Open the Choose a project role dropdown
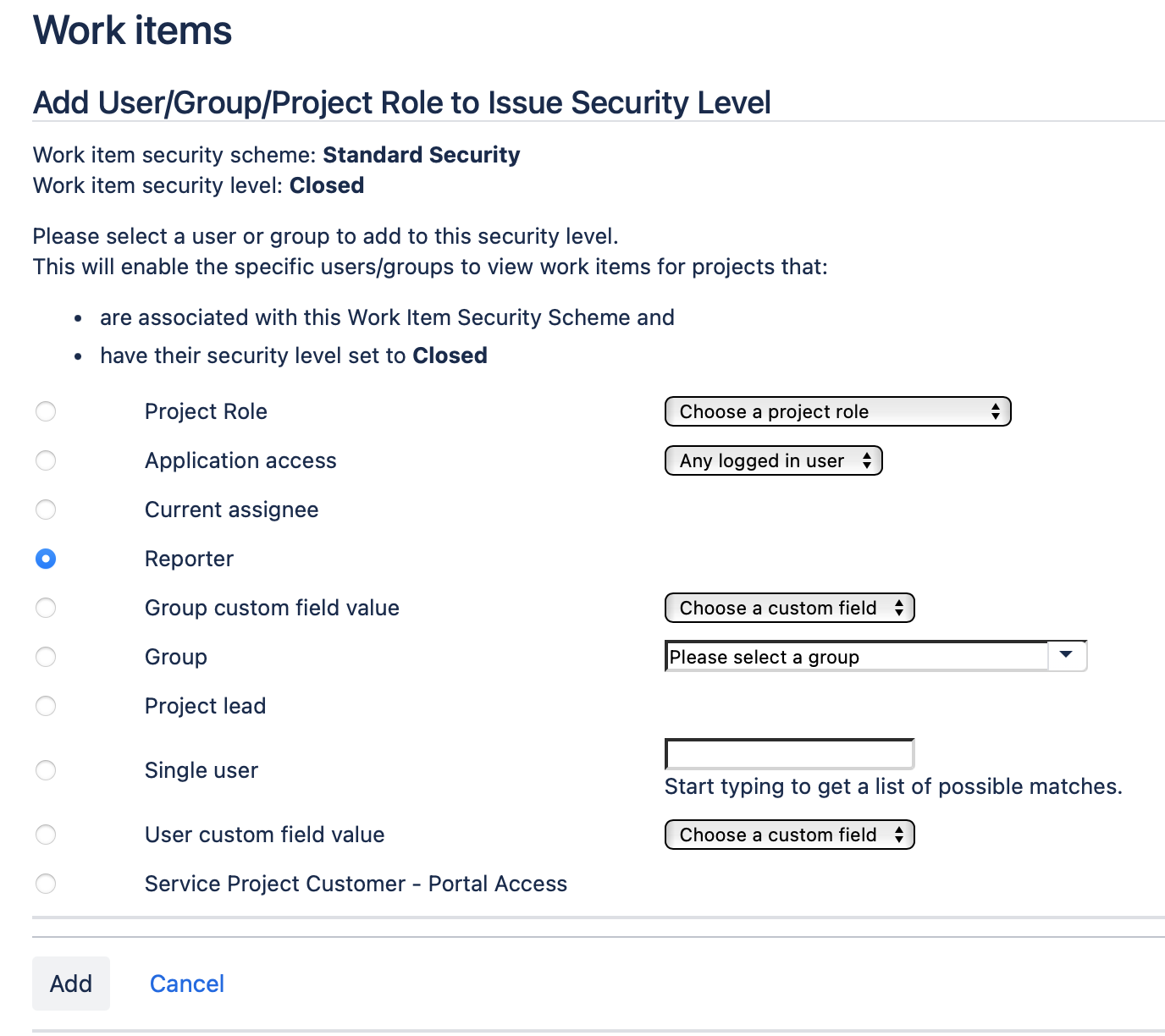 (x=837, y=411)
